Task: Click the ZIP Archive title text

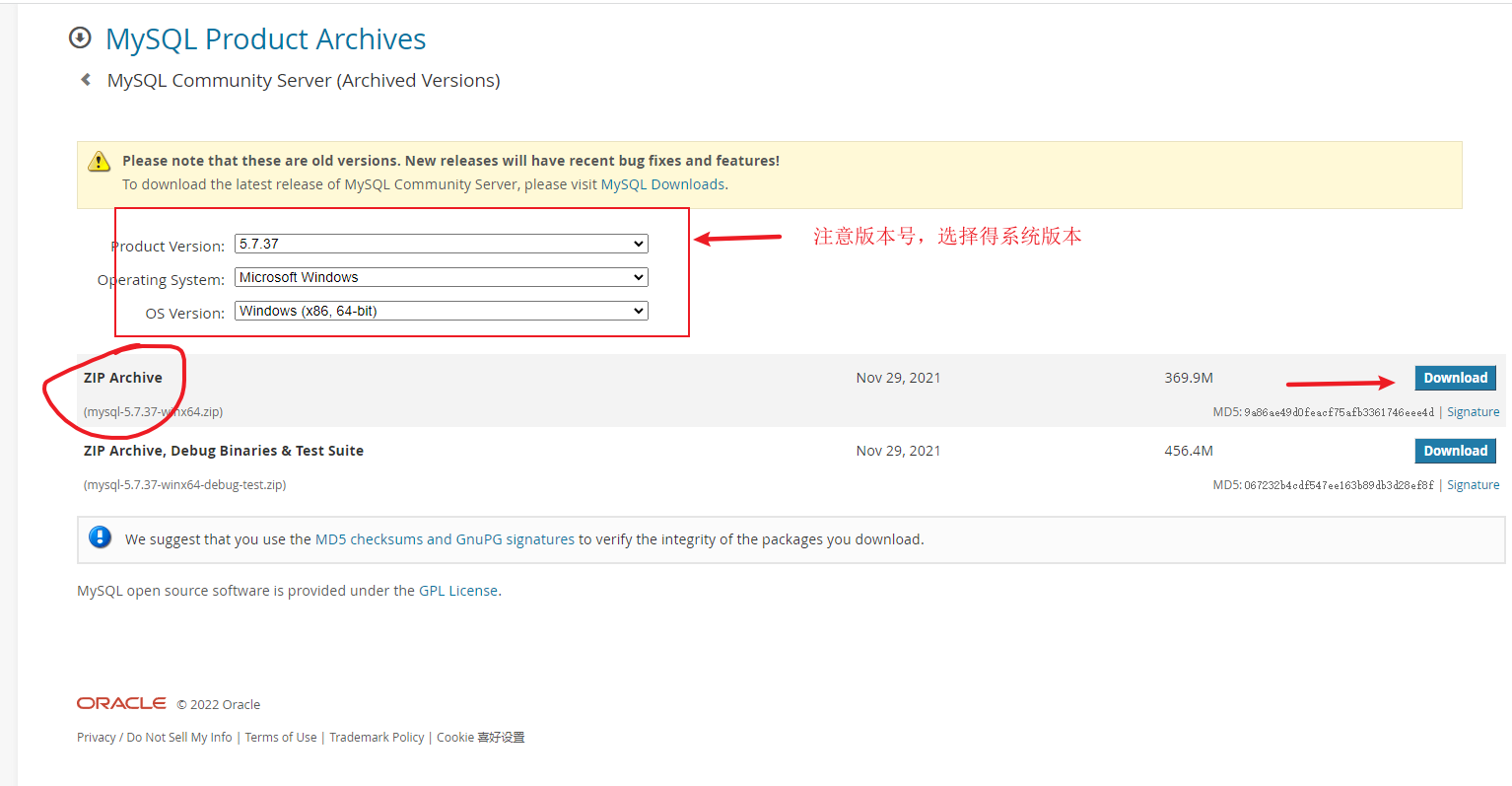Action: click(x=123, y=378)
